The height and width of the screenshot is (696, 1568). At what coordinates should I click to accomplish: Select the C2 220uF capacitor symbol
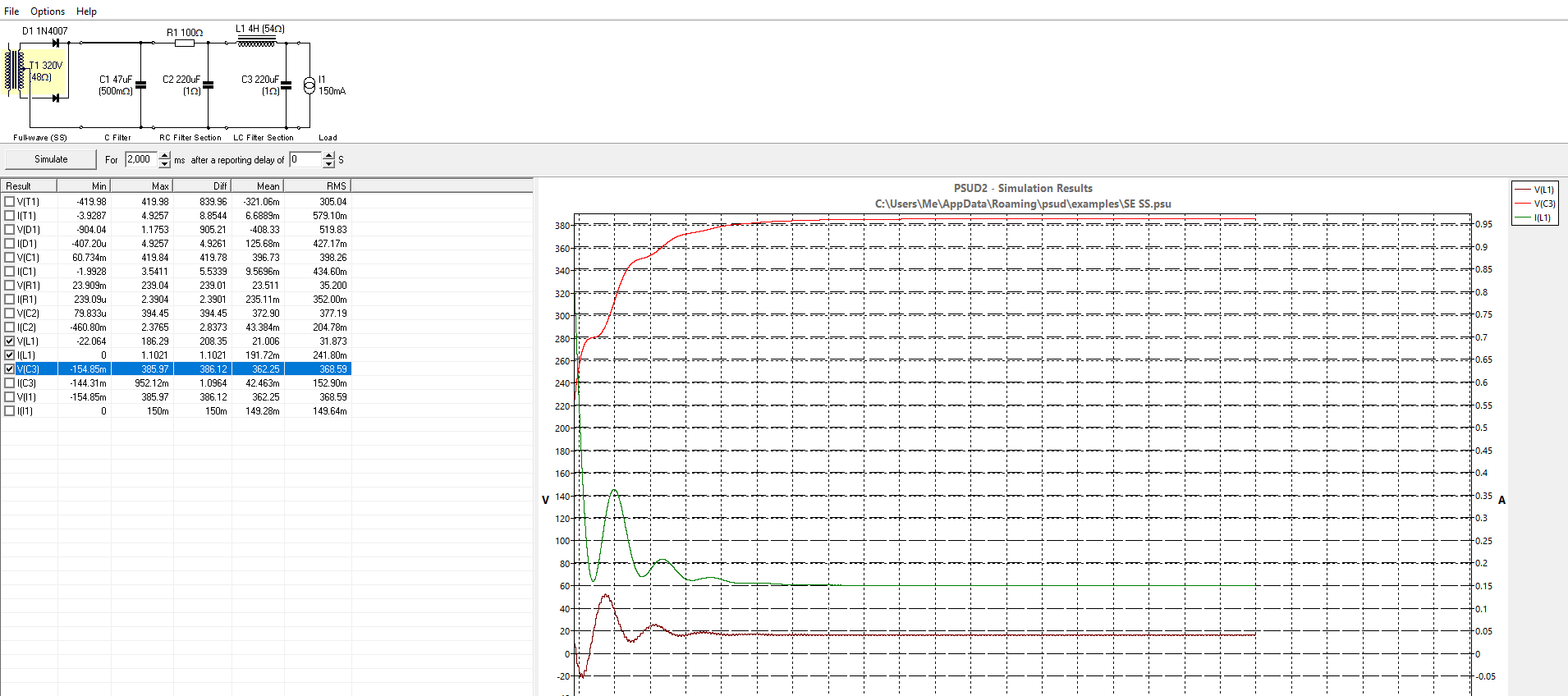coord(208,85)
